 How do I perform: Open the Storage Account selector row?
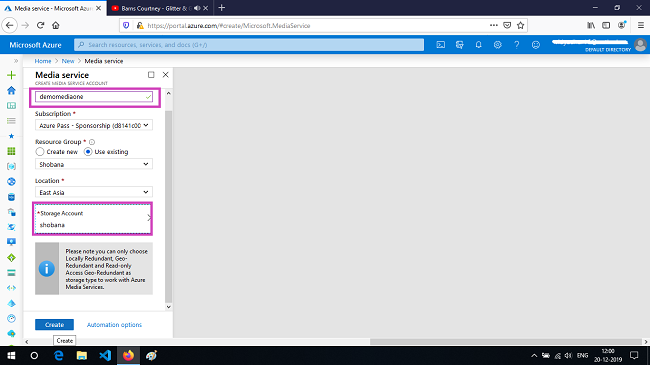click(x=93, y=219)
